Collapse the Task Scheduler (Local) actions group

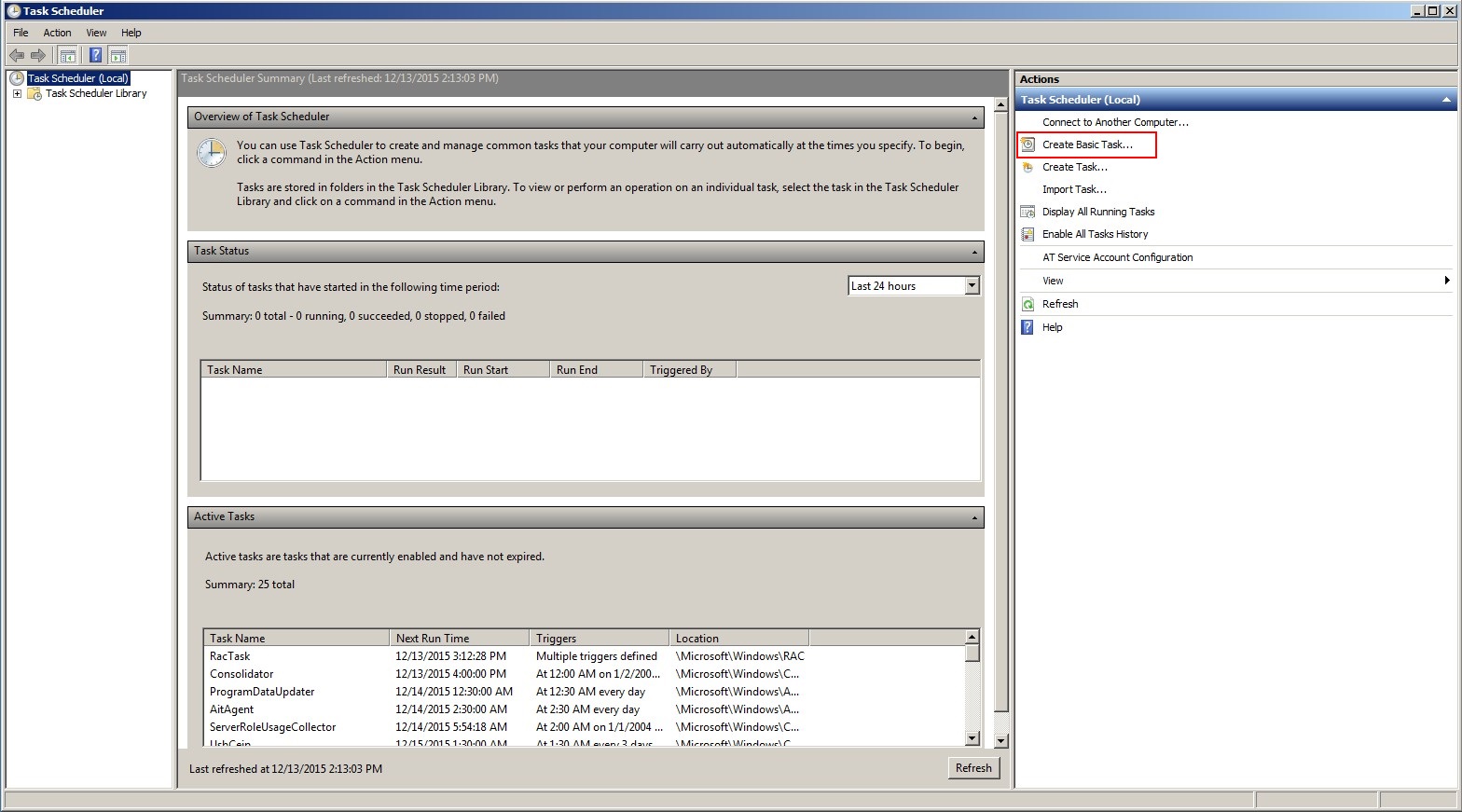tap(1446, 100)
